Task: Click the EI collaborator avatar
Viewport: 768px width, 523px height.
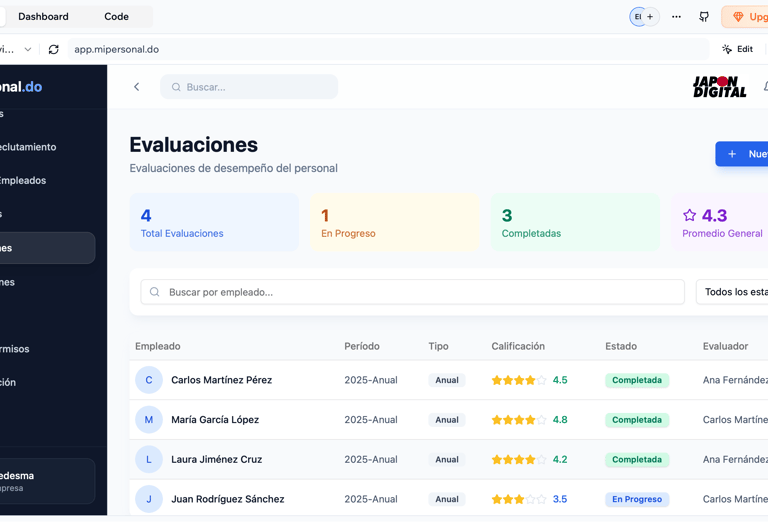Action: click(x=637, y=17)
